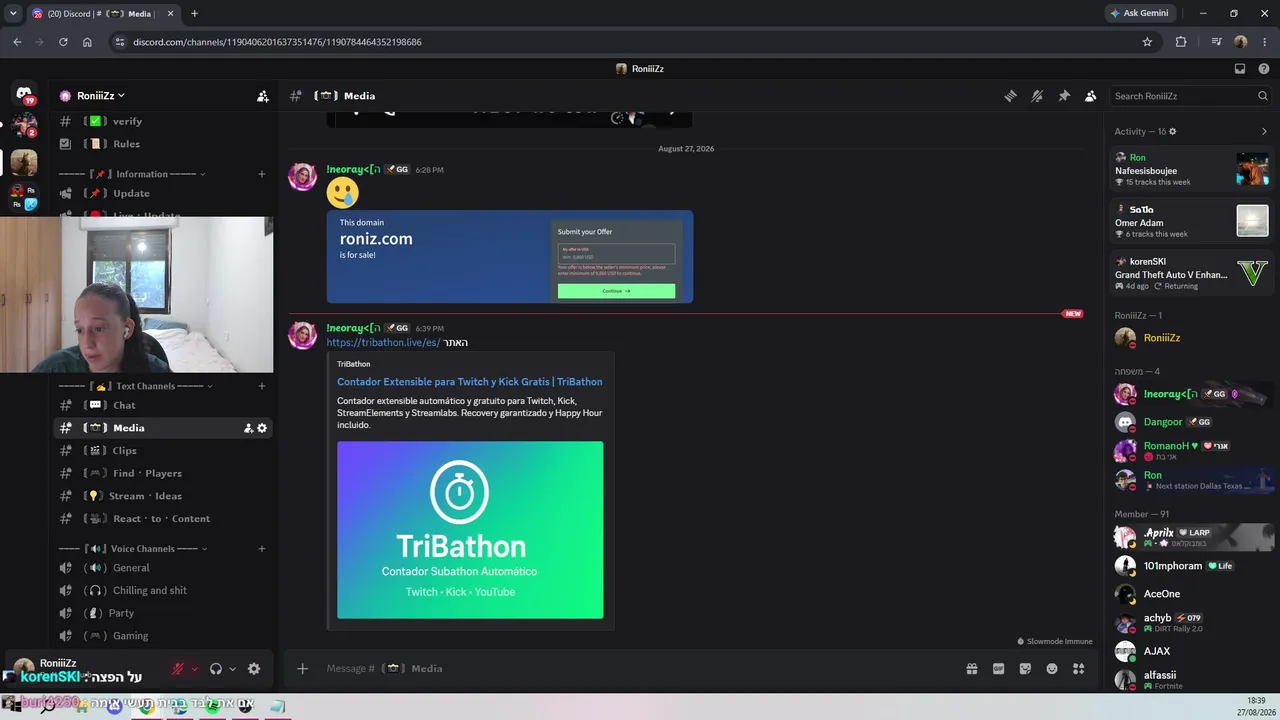Open the Clips channel
This screenshot has height=720, width=1280.
[x=160, y=451]
